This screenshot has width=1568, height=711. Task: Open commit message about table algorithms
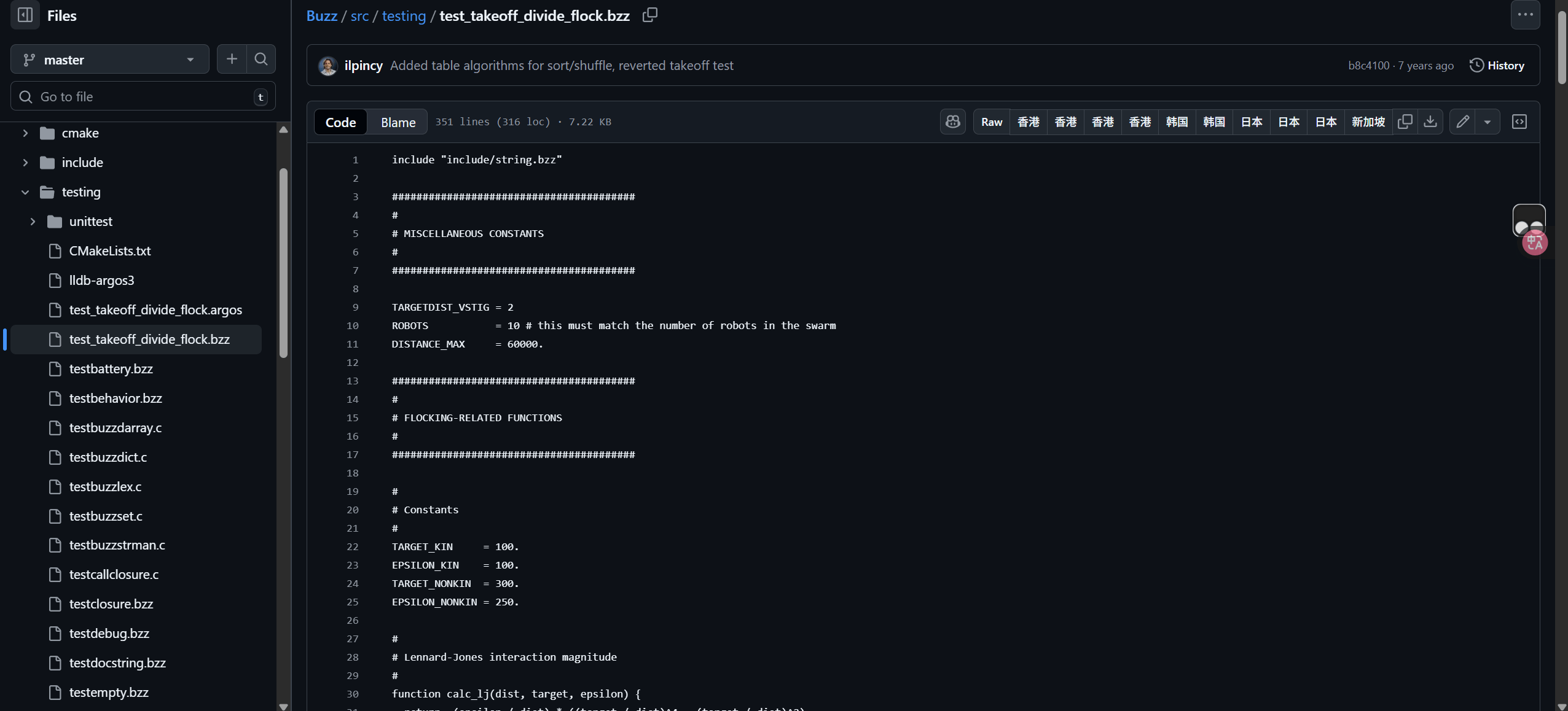coord(562,66)
